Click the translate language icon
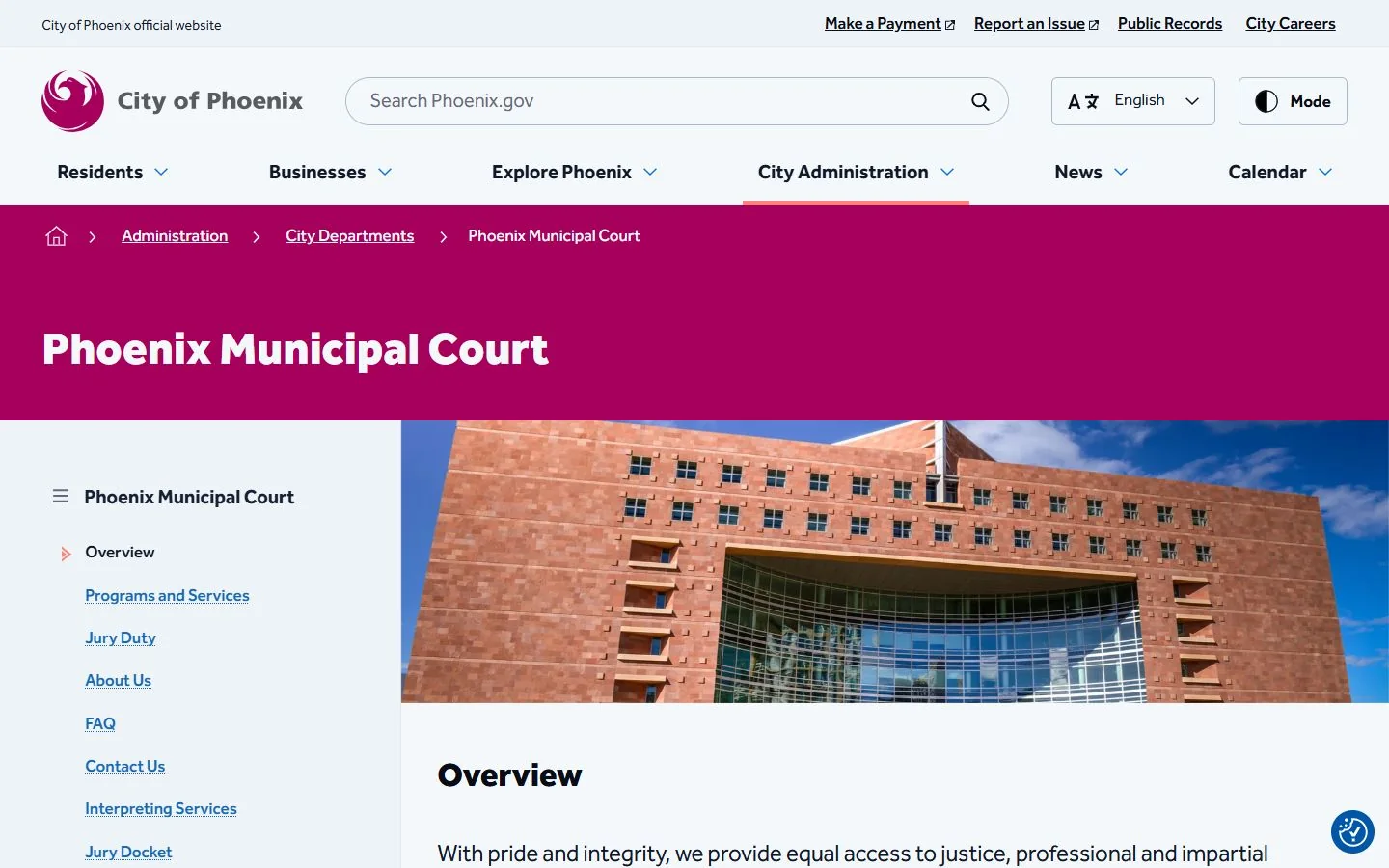1389x868 pixels. (x=1083, y=101)
